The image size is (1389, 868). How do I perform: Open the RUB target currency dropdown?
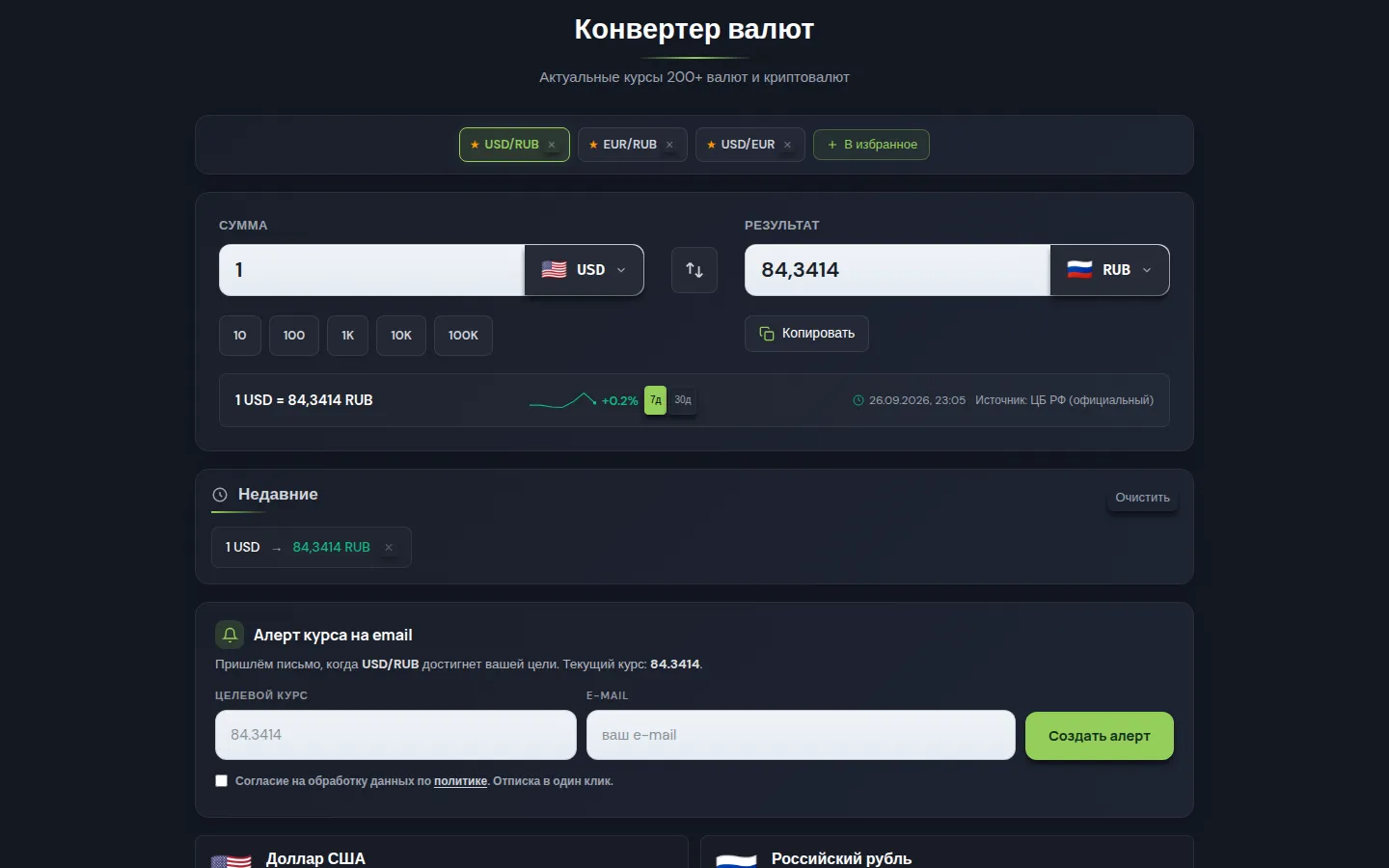tap(1109, 270)
